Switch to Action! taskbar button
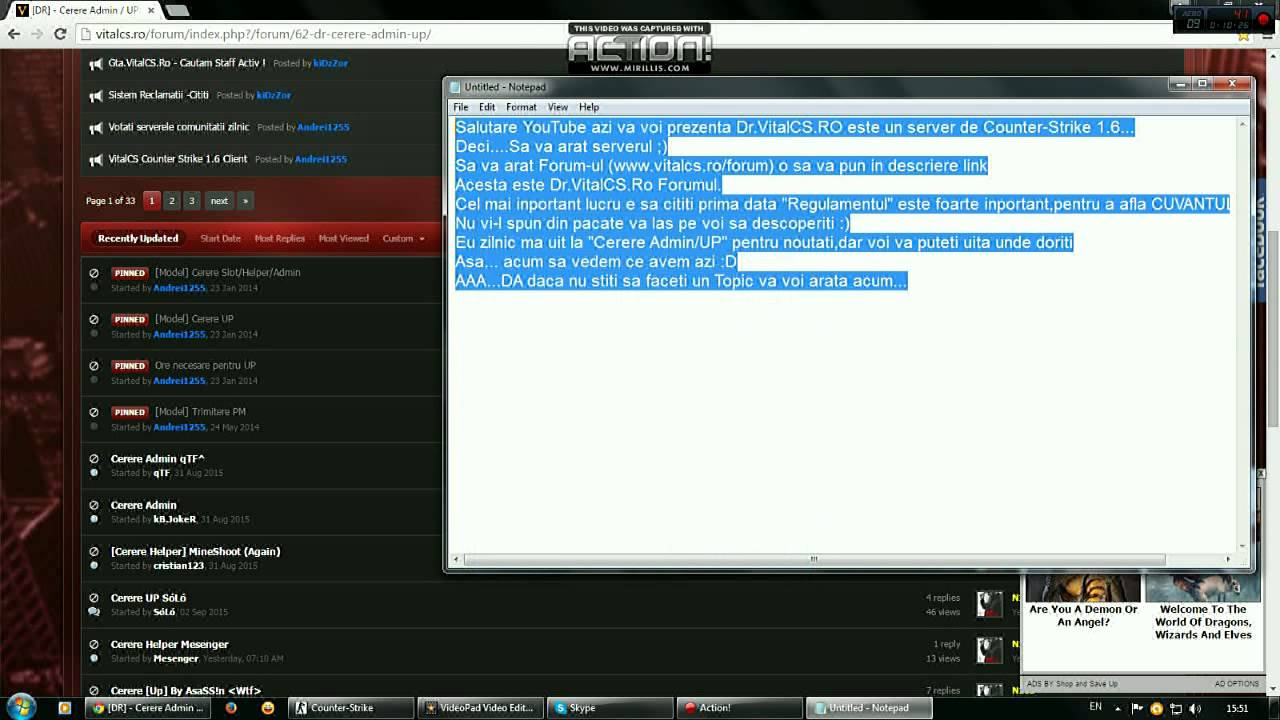 [x=738, y=708]
